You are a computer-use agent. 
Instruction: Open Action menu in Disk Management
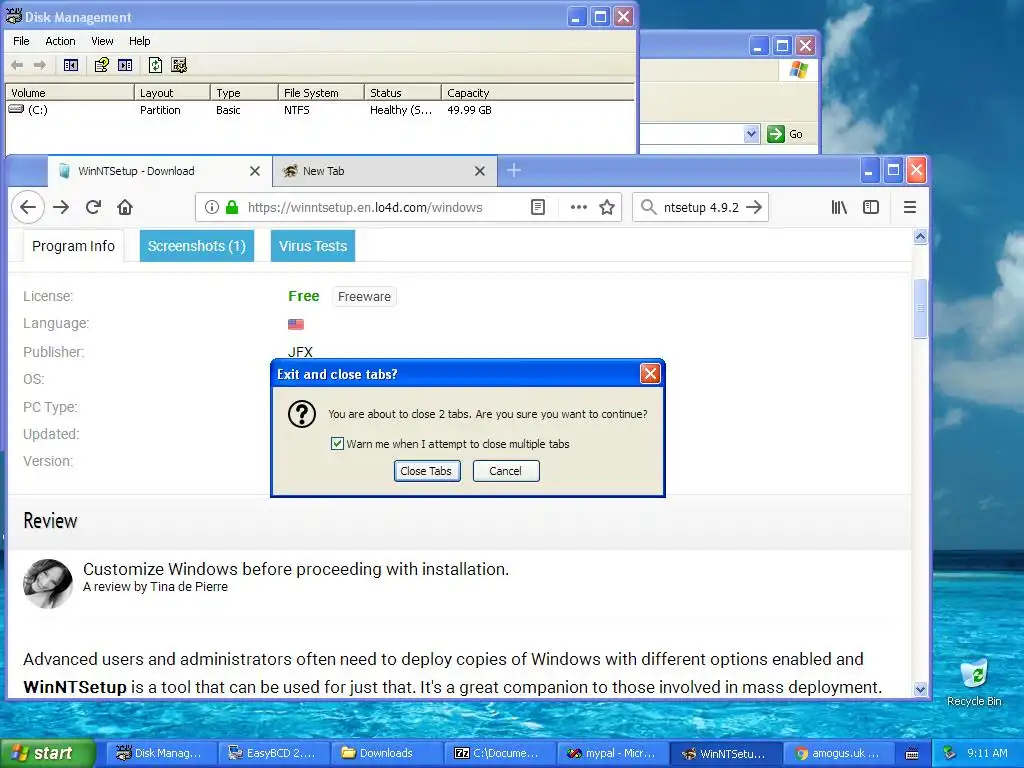[60, 40]
